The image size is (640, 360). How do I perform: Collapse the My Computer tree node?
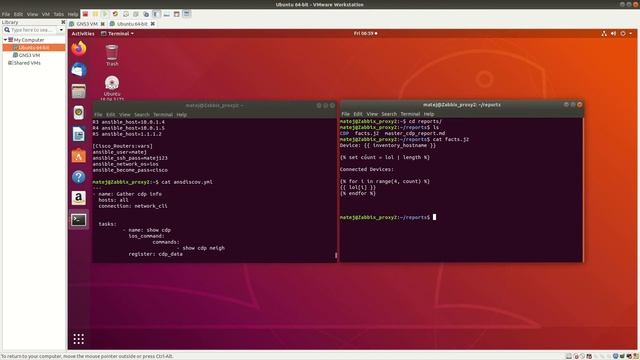[5, 40]
